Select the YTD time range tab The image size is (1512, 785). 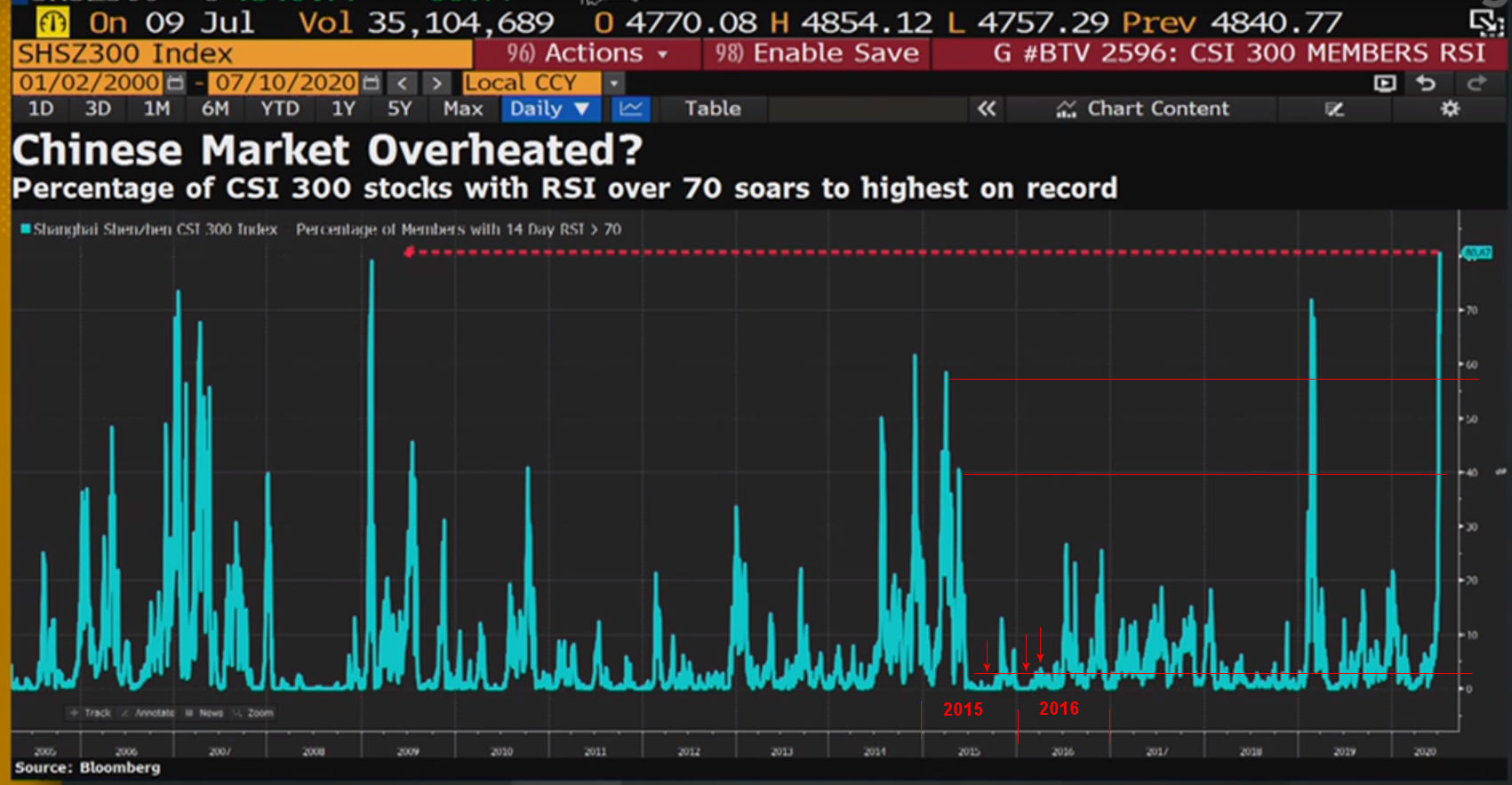(x=279, y=108)
